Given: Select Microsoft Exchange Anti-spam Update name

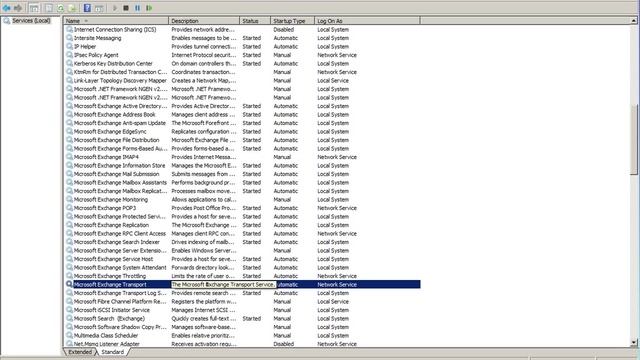Looking at the screenshot, I should pos(120,123).
